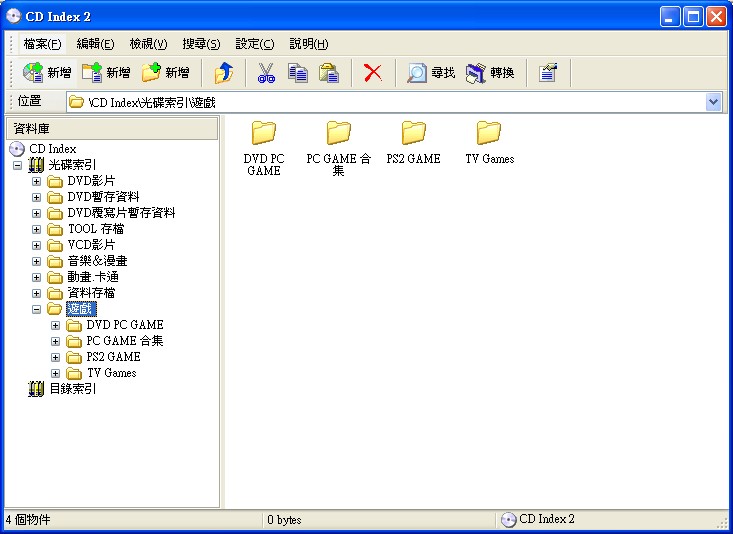Open the properties icon in toolbar
This screenshot has height=534, width=733.
[547, 73]
